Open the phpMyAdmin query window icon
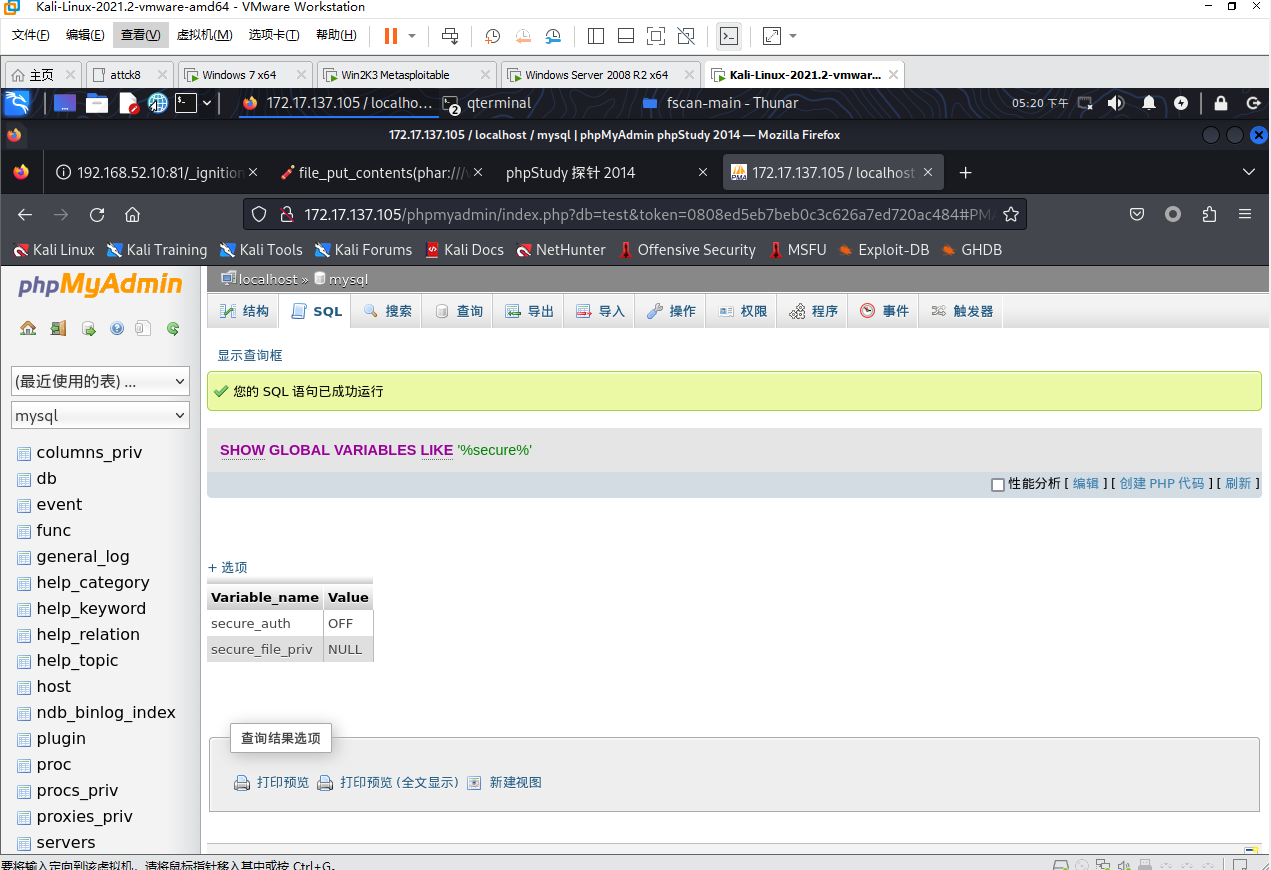The width and height of the screenshot is (1271, 870). pos(88,328)
